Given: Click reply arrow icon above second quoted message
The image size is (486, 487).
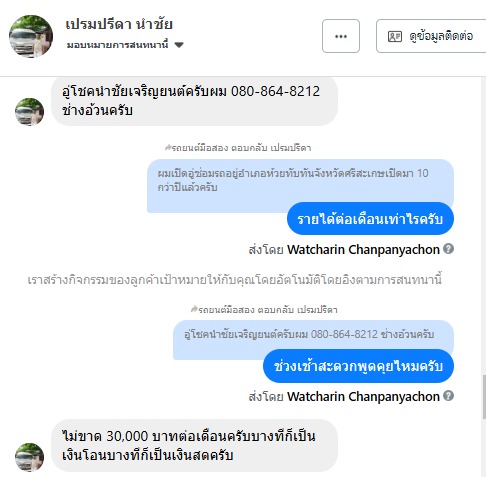Looking at the screenshot, I should click(x=194, y=309).
